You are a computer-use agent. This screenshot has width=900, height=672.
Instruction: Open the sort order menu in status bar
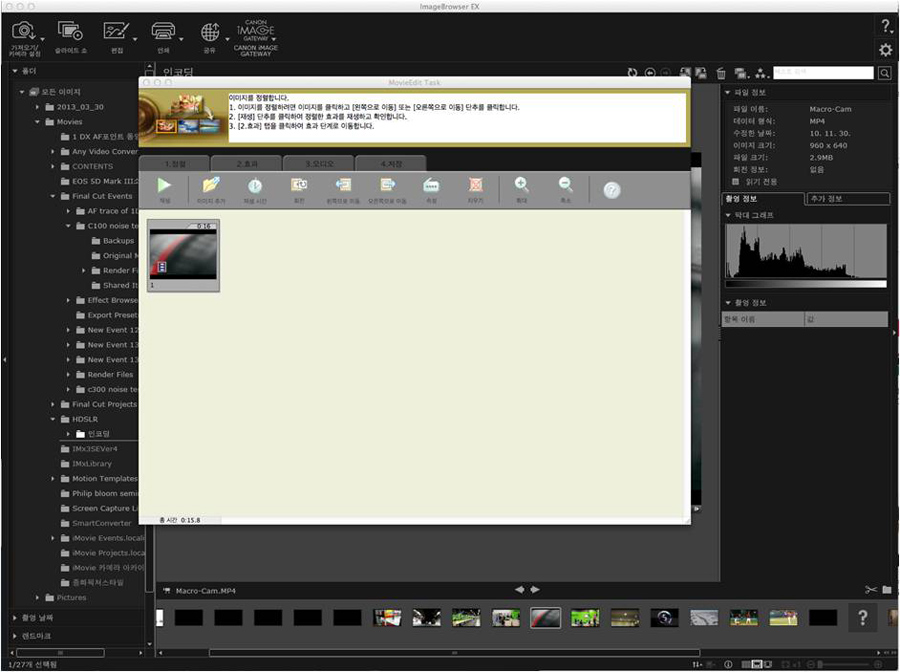(x=697, y=665)
